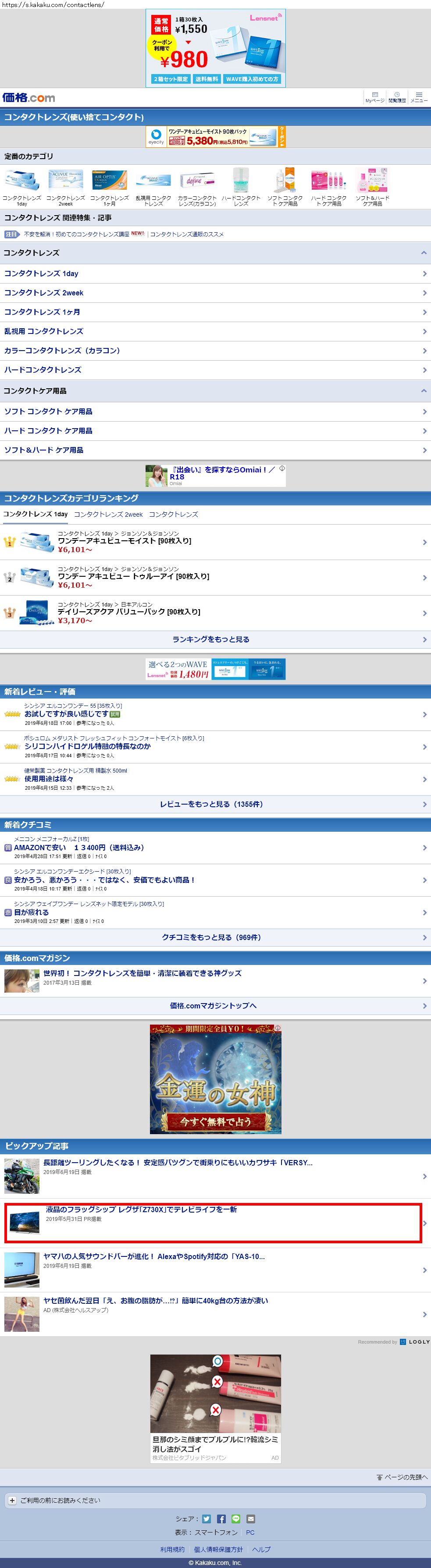This screenshot has width=431, height=1568.
Task: Open the review 使用用途は様々
Action: click(216, 779)
